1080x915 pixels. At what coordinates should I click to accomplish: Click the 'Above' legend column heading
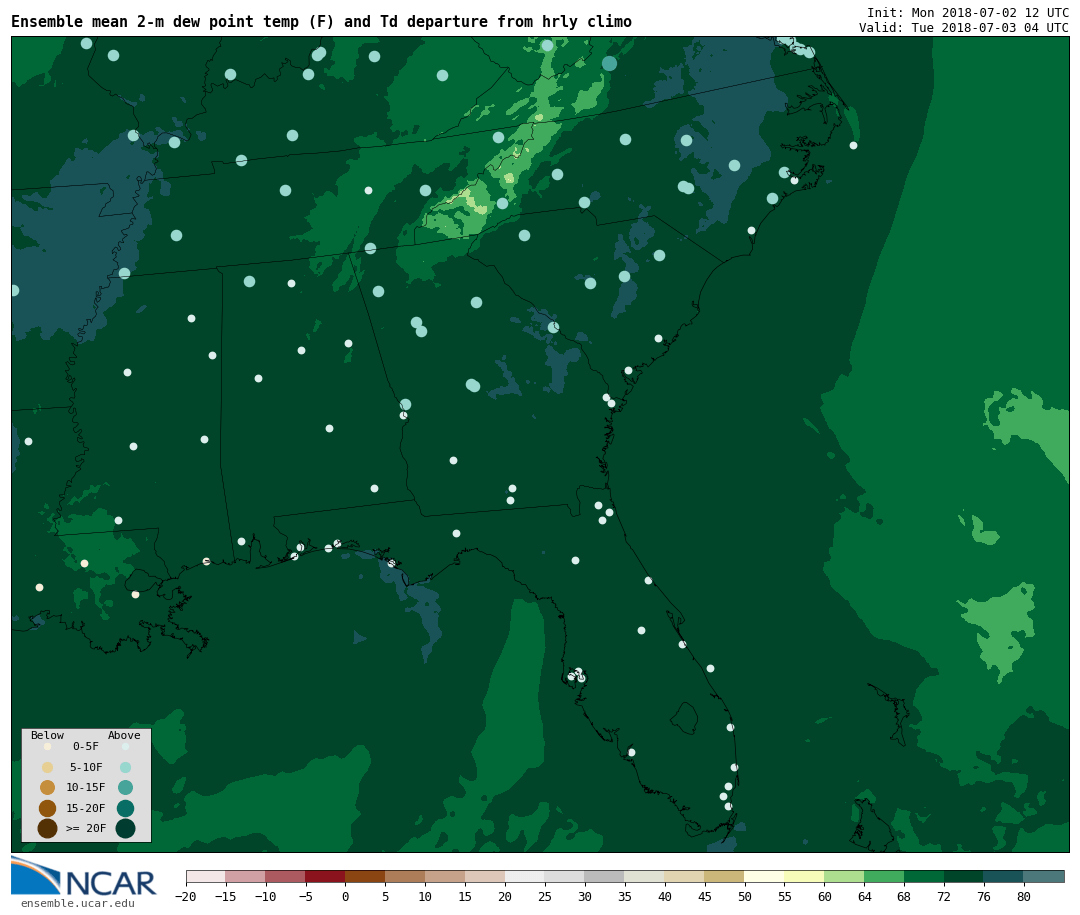pos(124,735)
